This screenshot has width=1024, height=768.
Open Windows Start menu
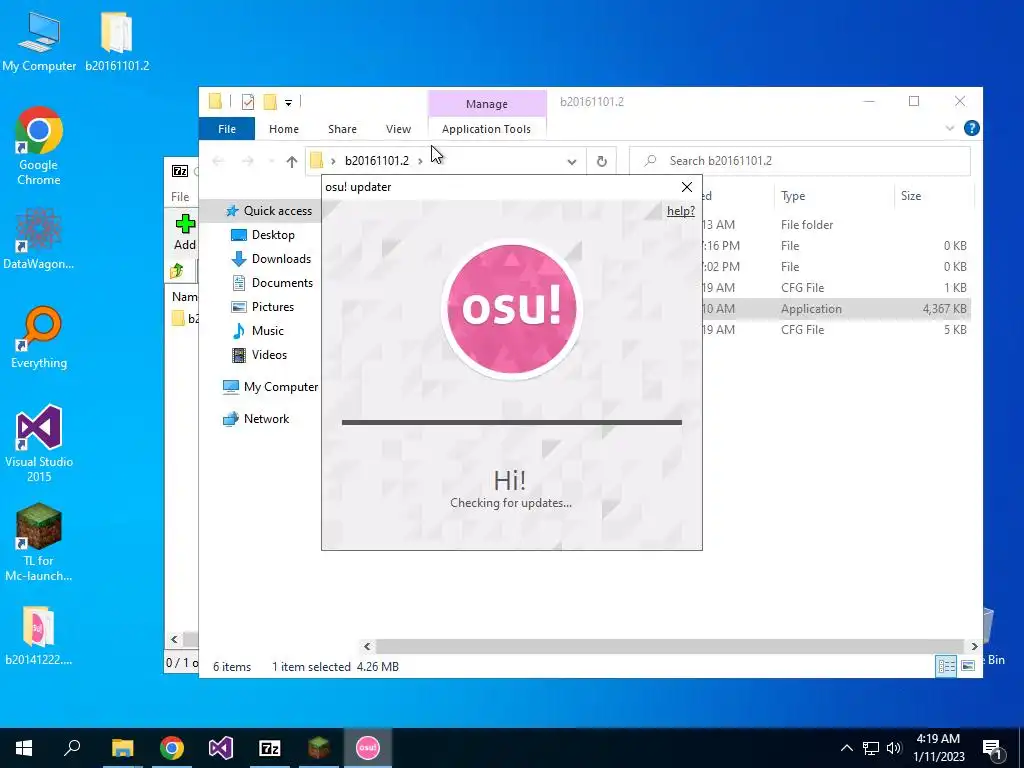[24, 748]
